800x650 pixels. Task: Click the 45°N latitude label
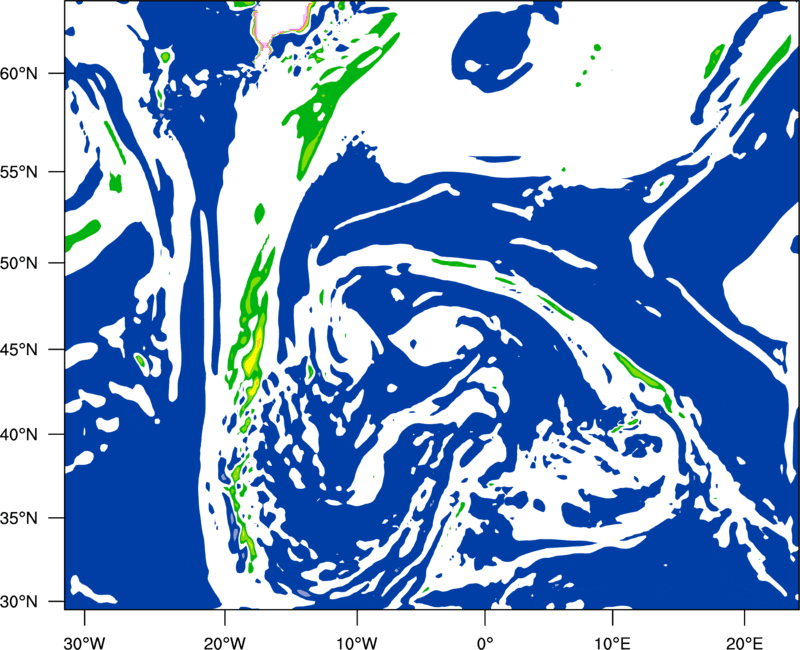[x=19, y=350]
